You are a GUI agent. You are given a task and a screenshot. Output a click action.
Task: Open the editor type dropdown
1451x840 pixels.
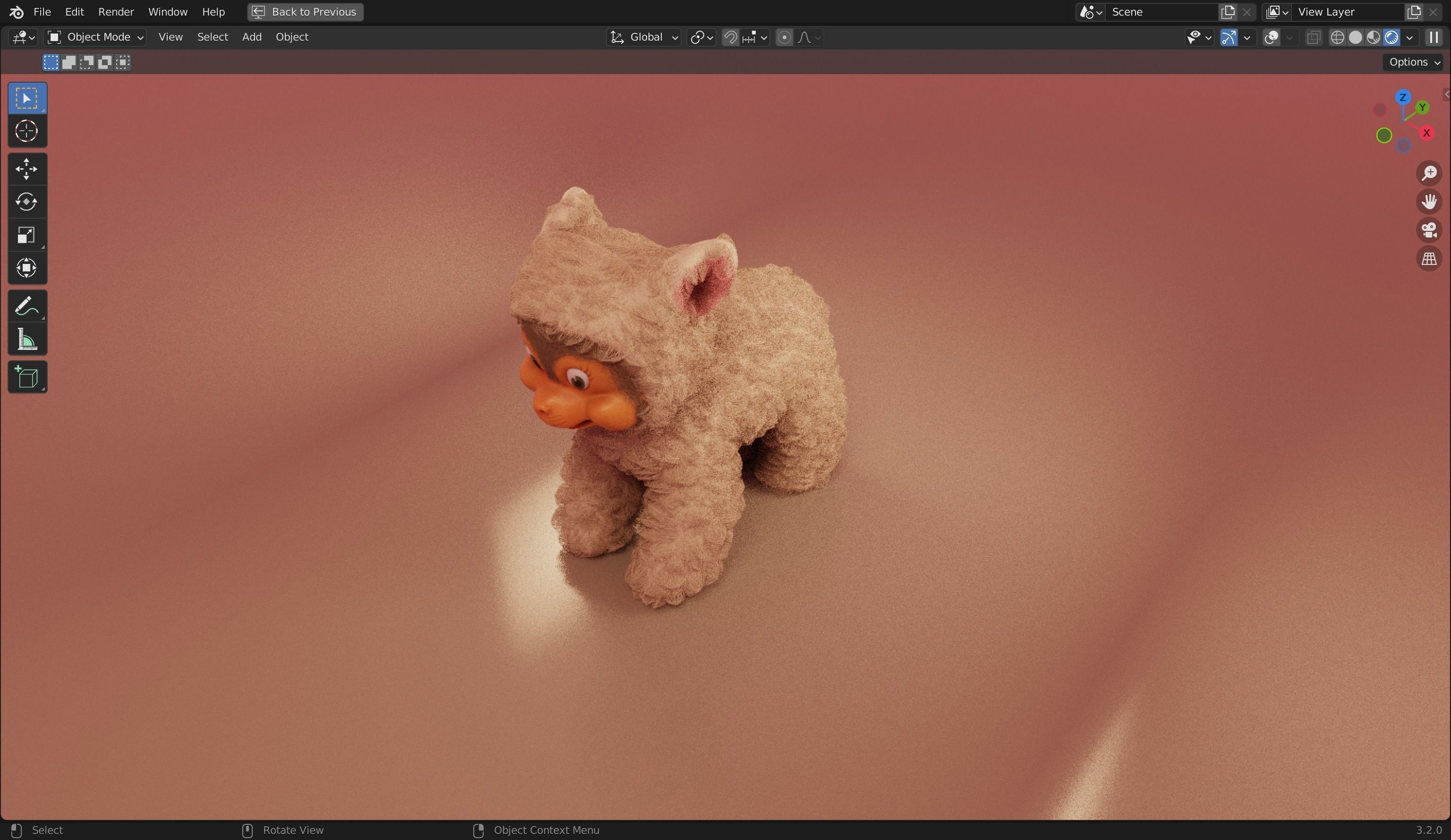click(x=23, y=37)
